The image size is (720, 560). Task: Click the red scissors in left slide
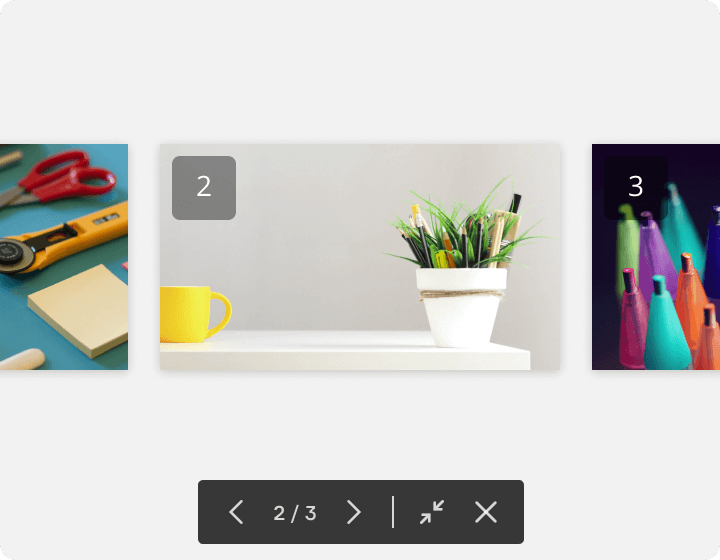click(x=64, y=177)
